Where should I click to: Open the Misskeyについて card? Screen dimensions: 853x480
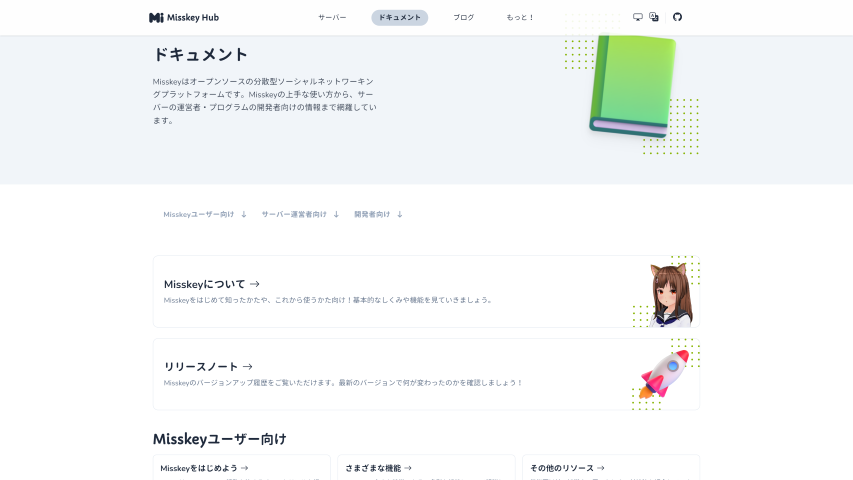click(x=426, y=292)
